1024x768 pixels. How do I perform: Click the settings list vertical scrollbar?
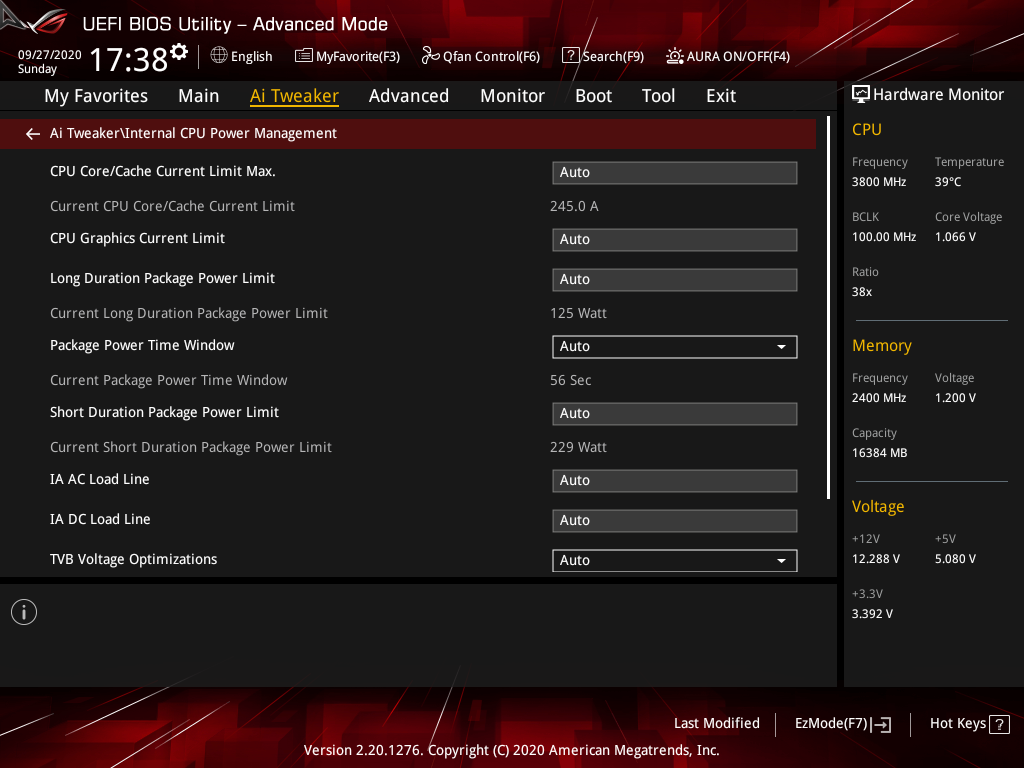tap(828, 307)
